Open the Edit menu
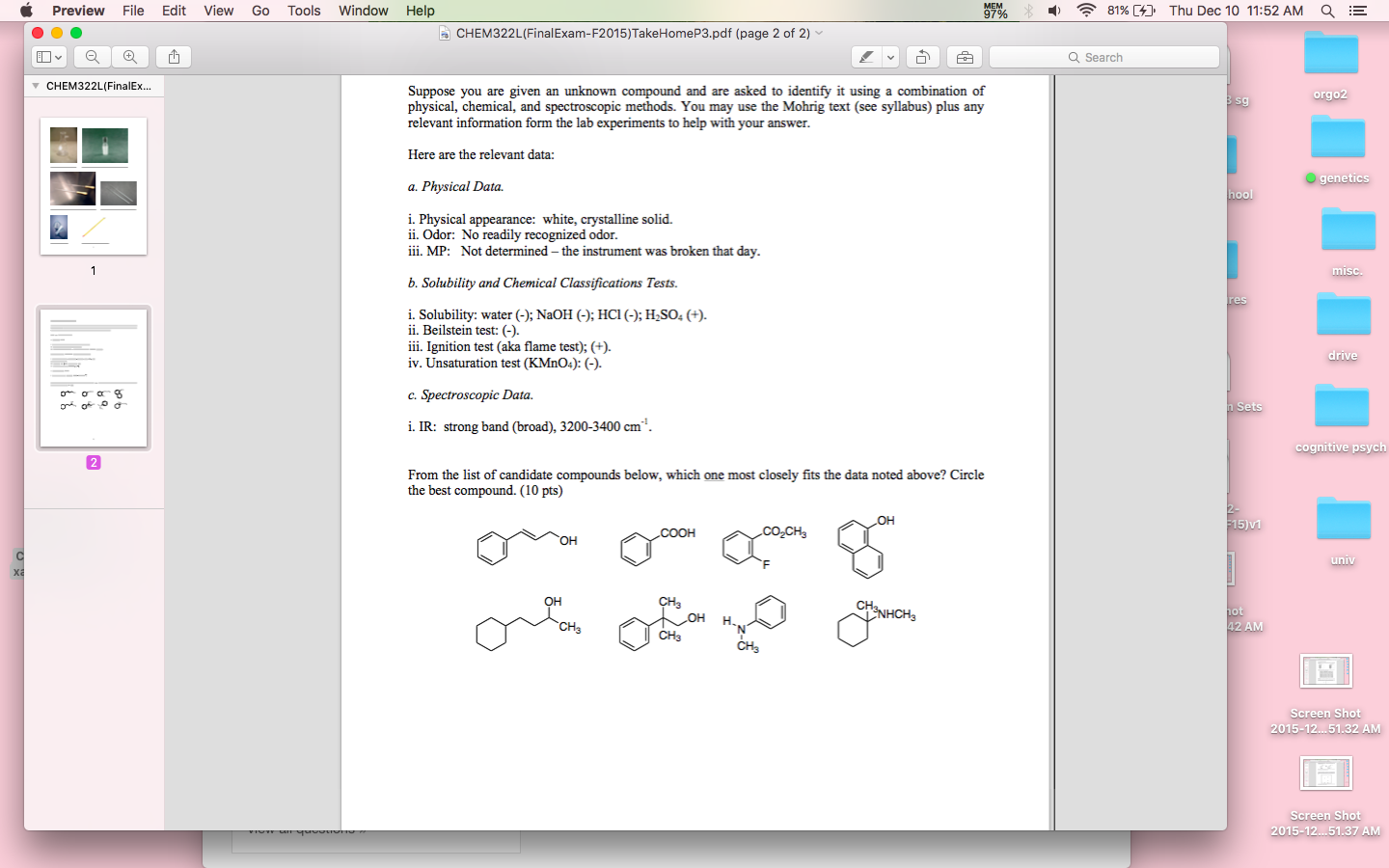Viewport: 1389px width, 868px height. [174, 11]
